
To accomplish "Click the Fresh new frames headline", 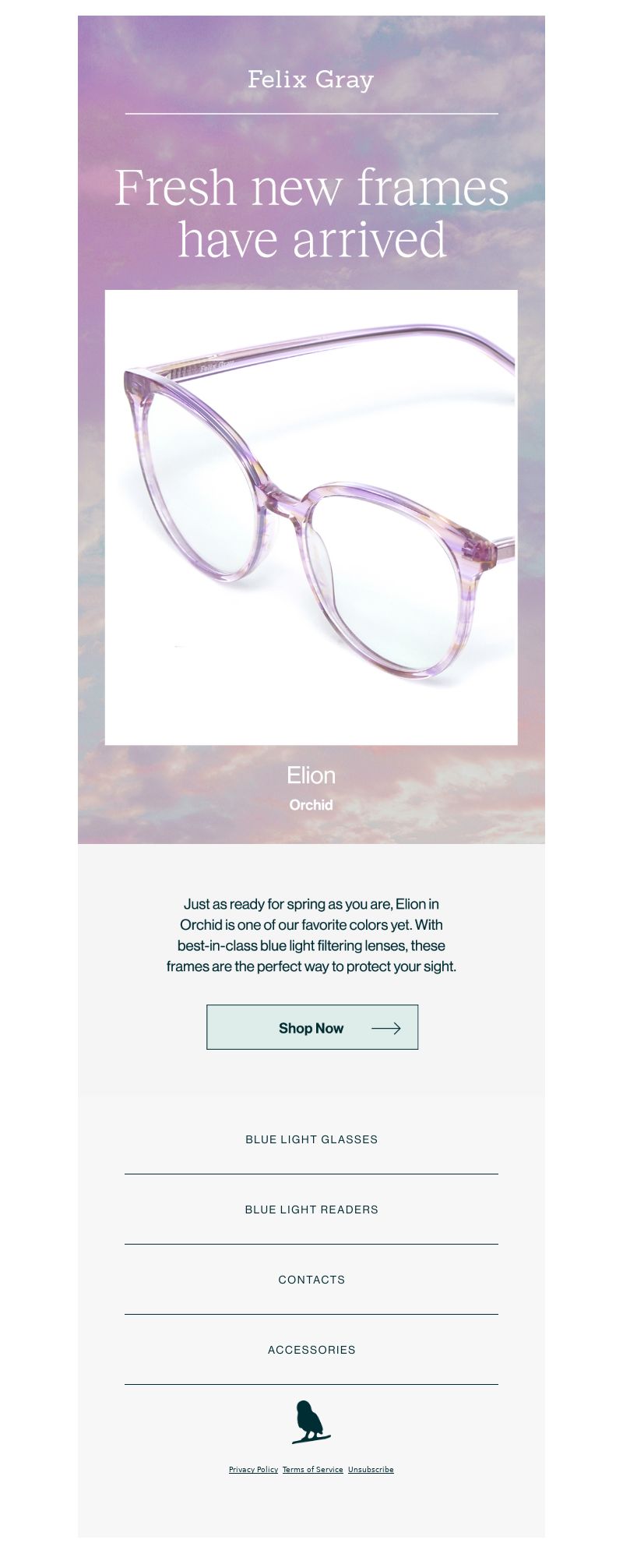I will click(x=311, y=213).
